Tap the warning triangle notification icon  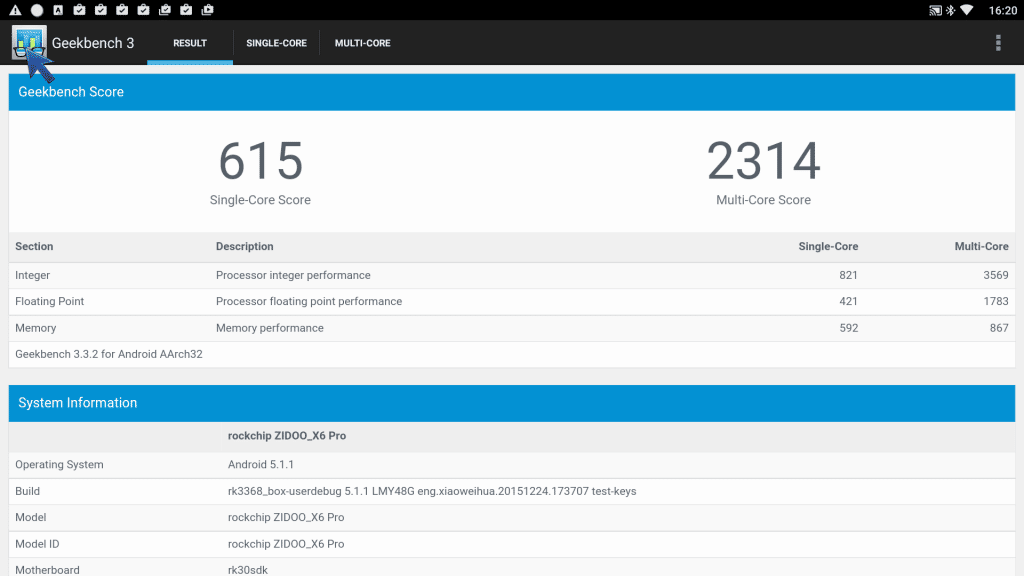(x=15, y=10)
